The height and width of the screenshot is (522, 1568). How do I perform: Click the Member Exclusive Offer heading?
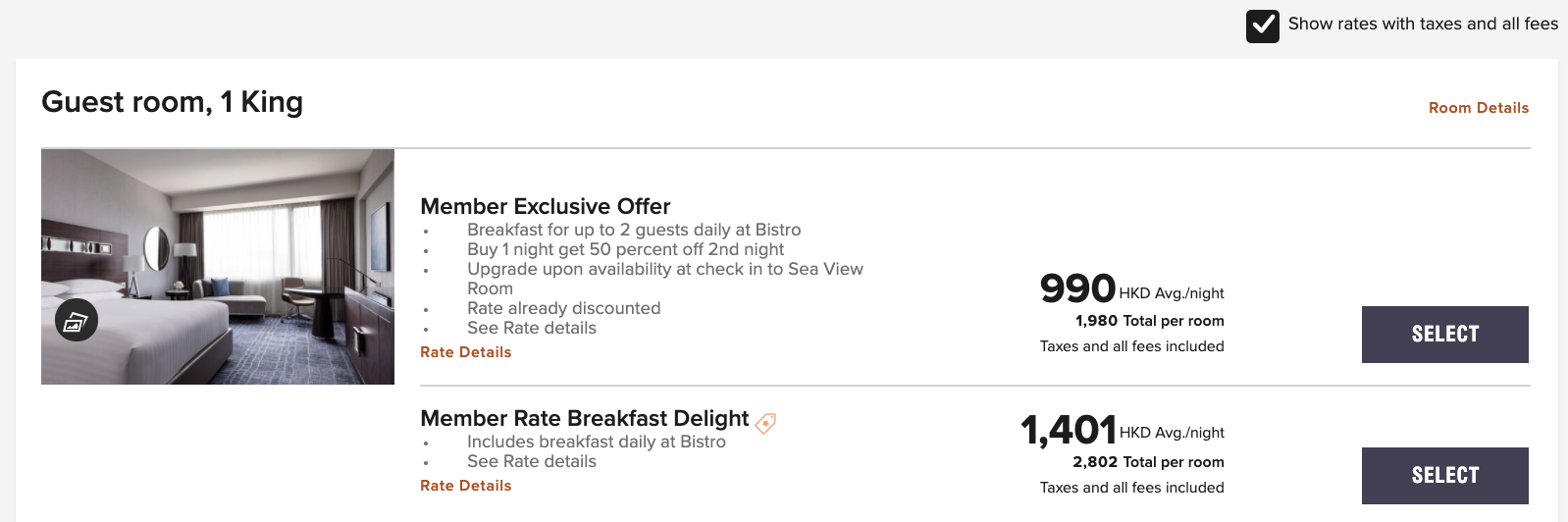(x=546, y=206)
